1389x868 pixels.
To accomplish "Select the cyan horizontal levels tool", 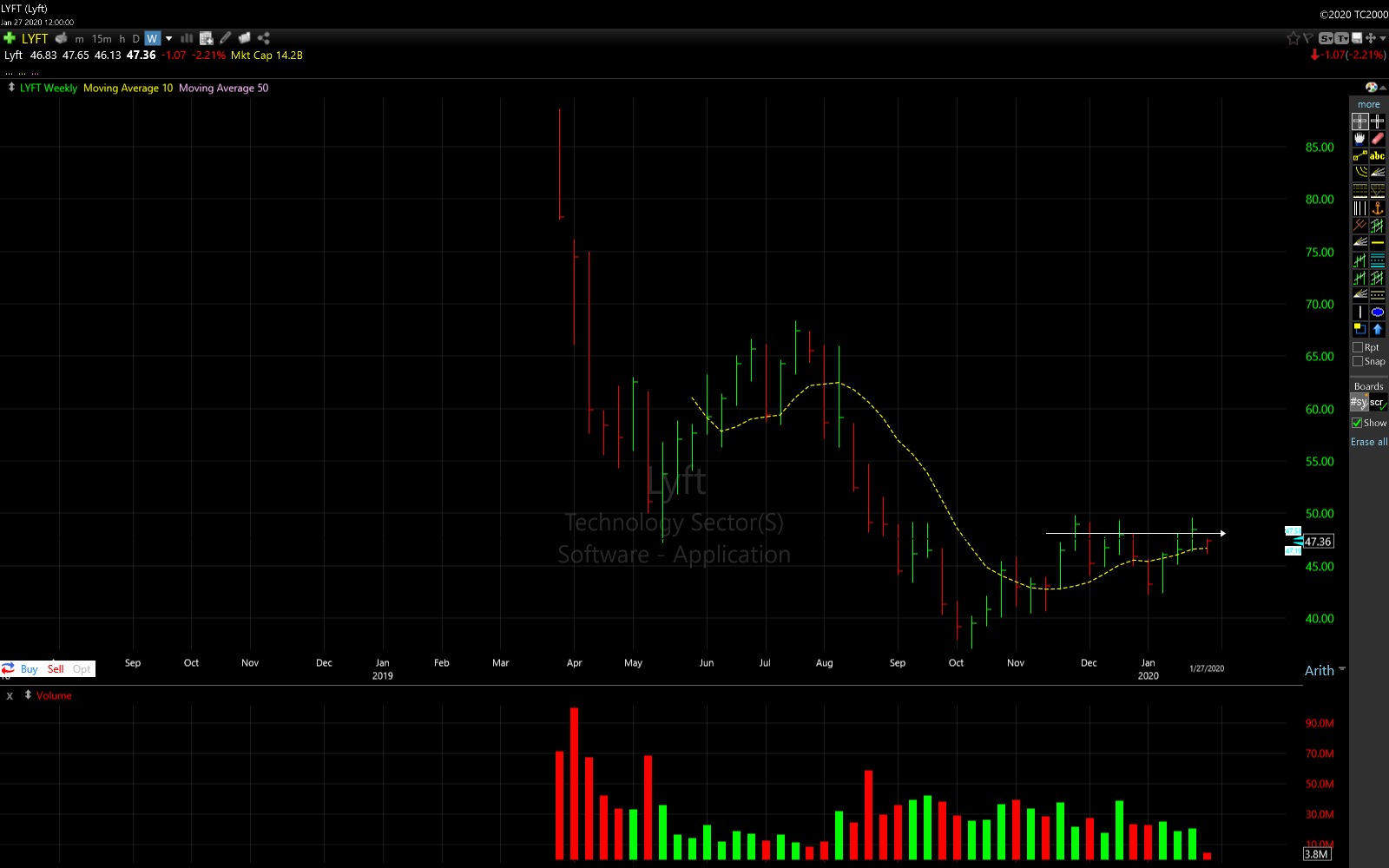I will click(x=1378, y=260).
